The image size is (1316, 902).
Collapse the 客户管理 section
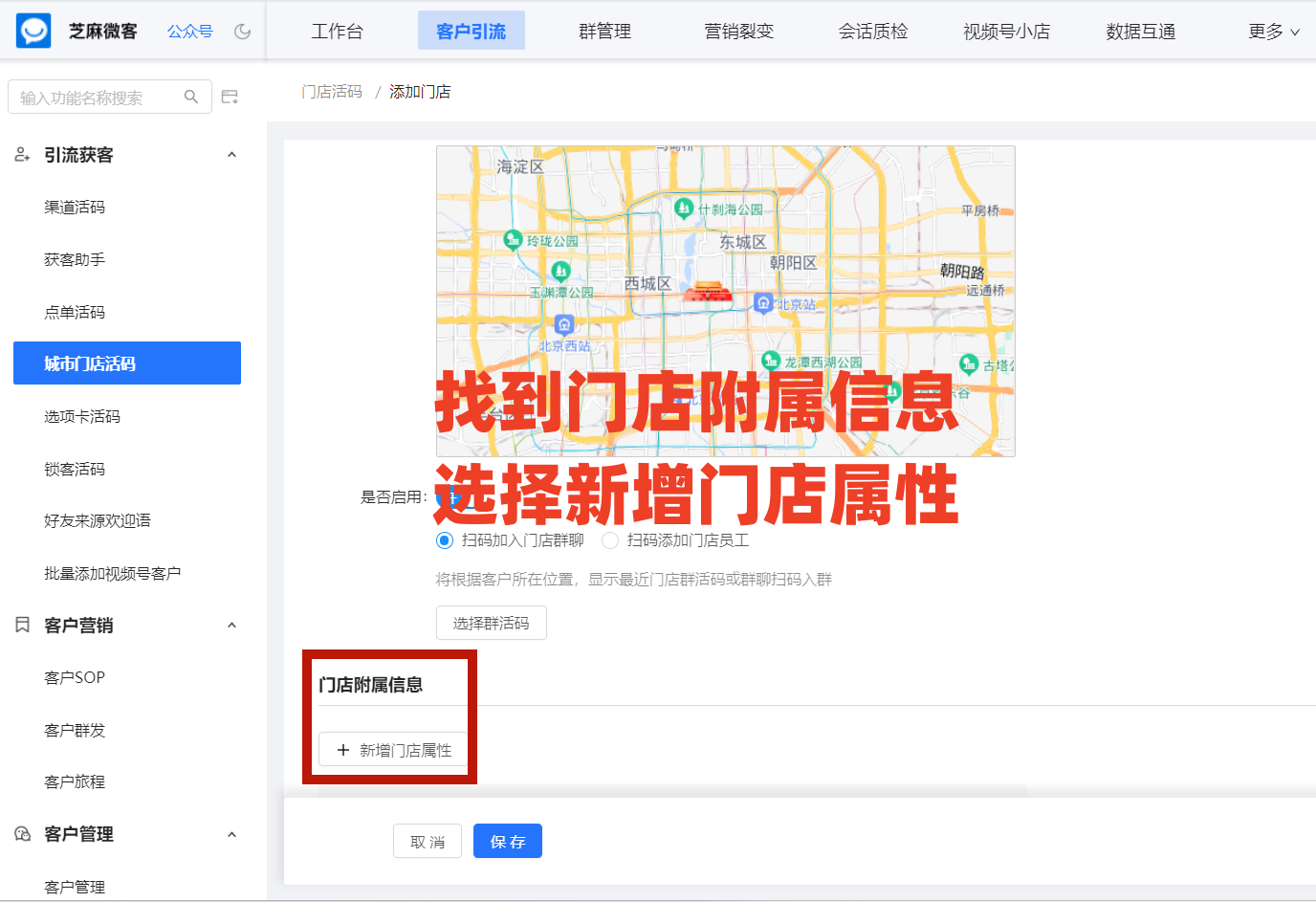tap(231, 835)
